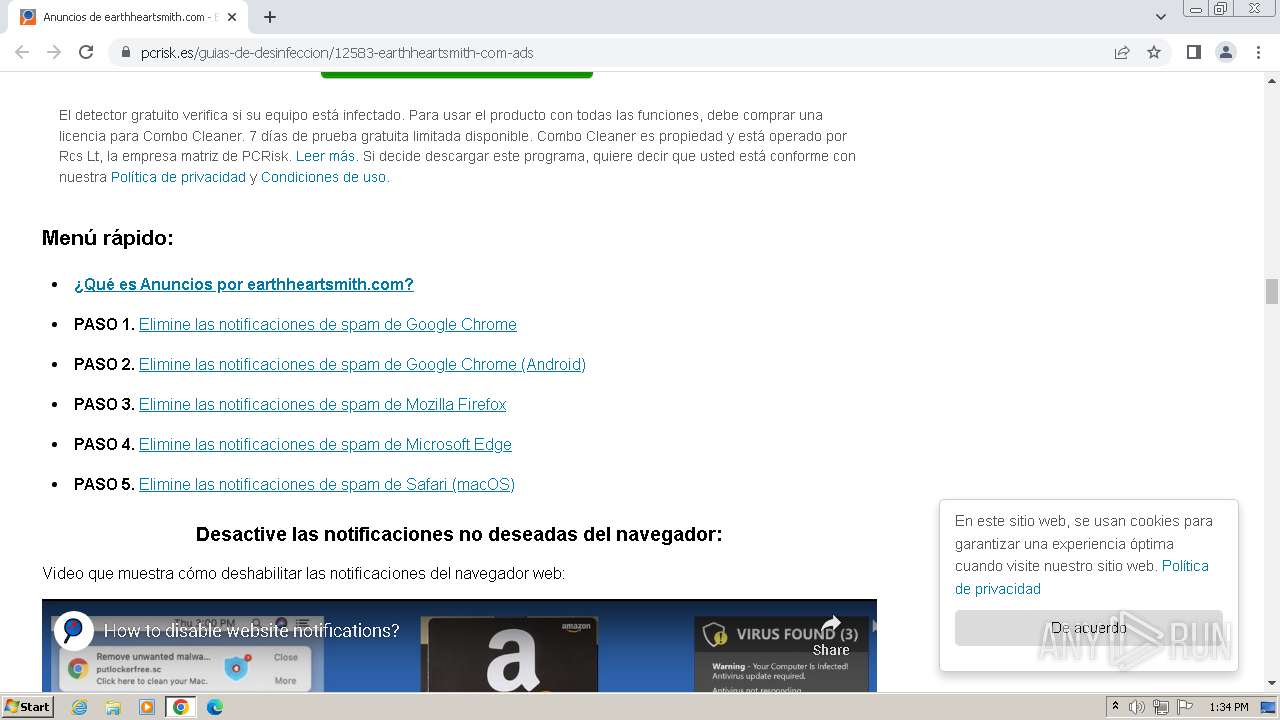Open the Chrome three-dot menu
Viewport: 1280px width, 720px height.
pyautogui.click(x=1258, y=52)
